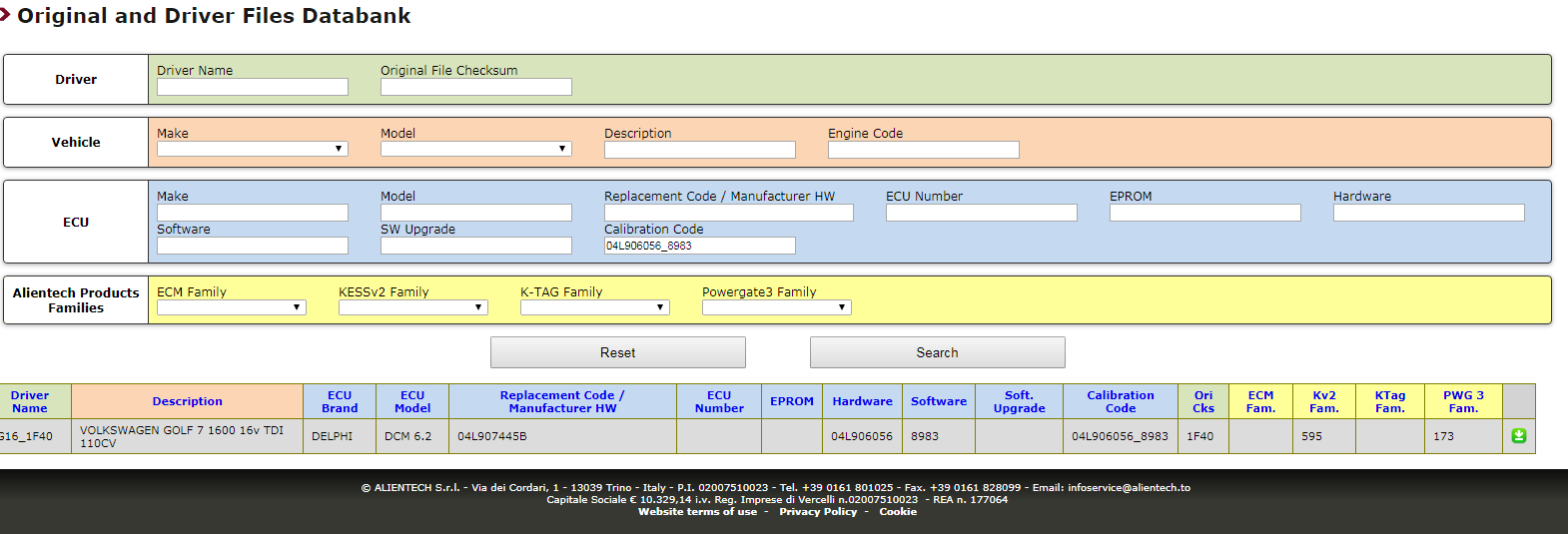Click the ECU Make input field
Screen dimensions: 1568x534
click(253, 213)
